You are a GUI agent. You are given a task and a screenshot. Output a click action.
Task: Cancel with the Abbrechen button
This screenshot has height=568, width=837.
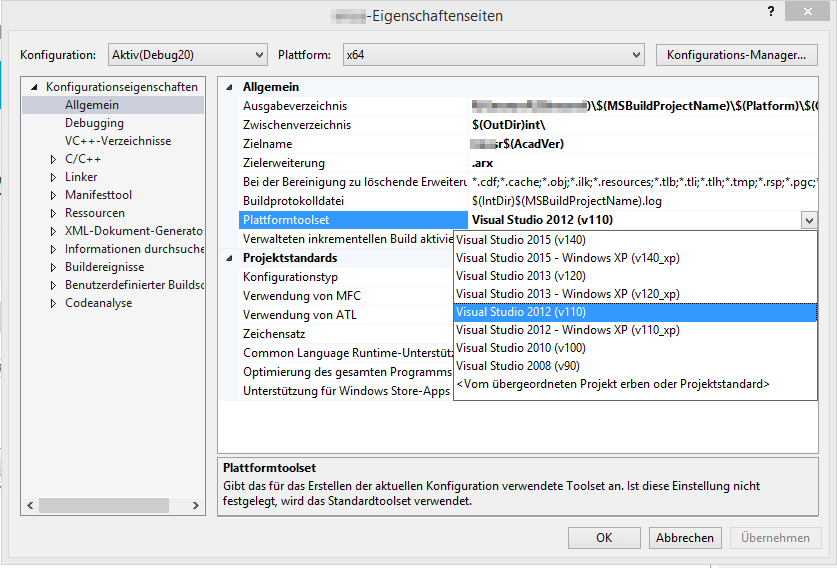(x=685, y=538)
